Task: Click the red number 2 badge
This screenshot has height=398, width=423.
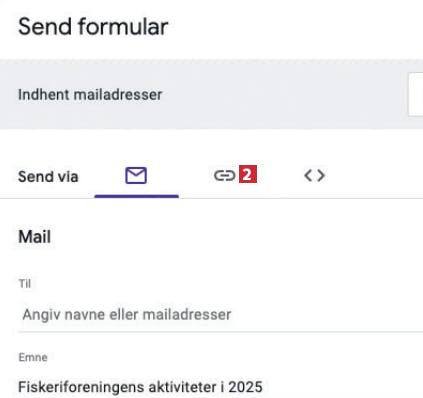Action: pyautogui.click(x=248, y=174)
